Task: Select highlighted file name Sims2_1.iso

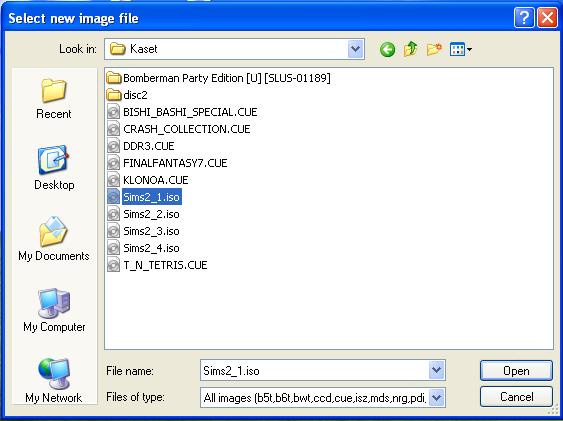Action: [x=152, y=197]
